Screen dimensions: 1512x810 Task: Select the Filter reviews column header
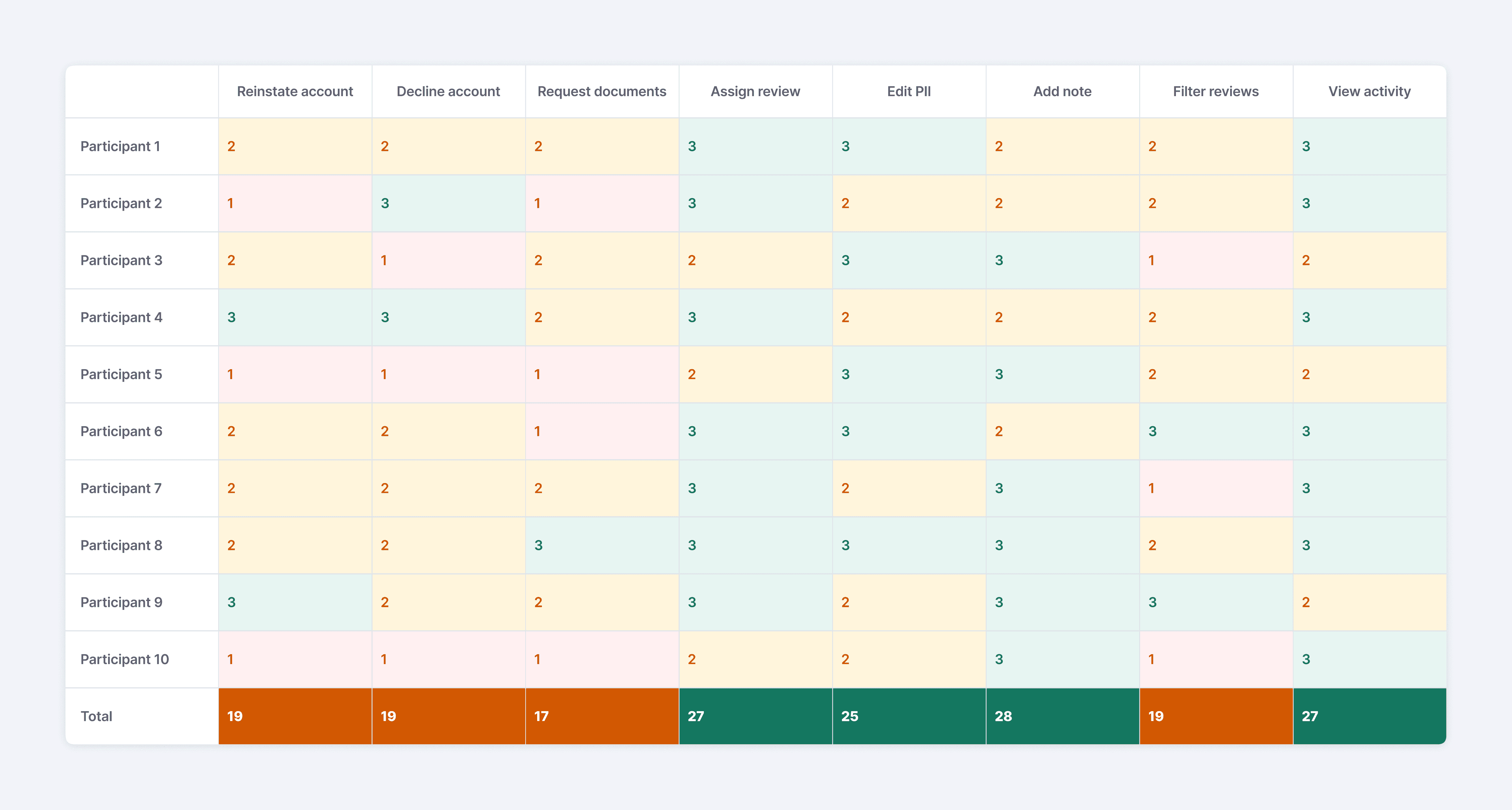[1215, 92]
